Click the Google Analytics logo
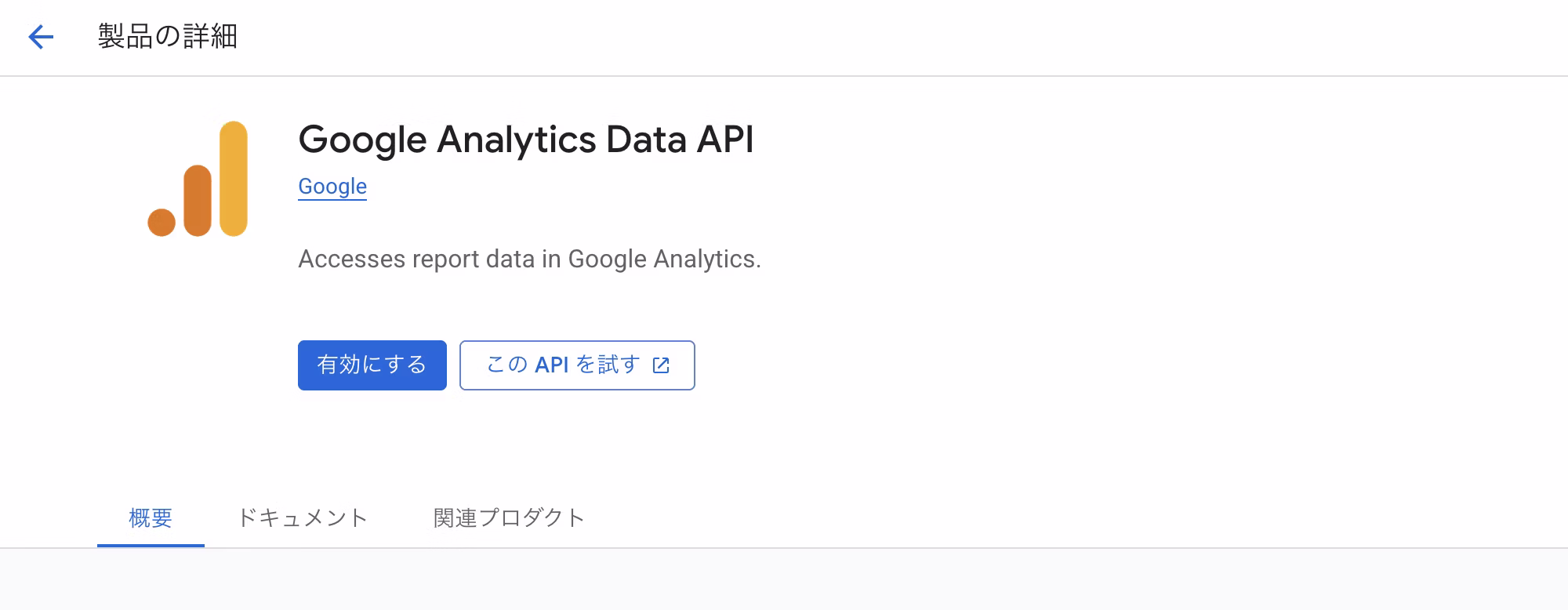The width and height of the screenshot is (1568, 610). [198, 179]
